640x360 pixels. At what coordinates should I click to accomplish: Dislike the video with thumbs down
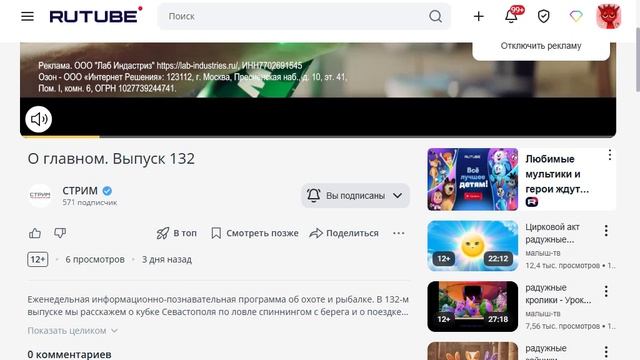(60, 233)
